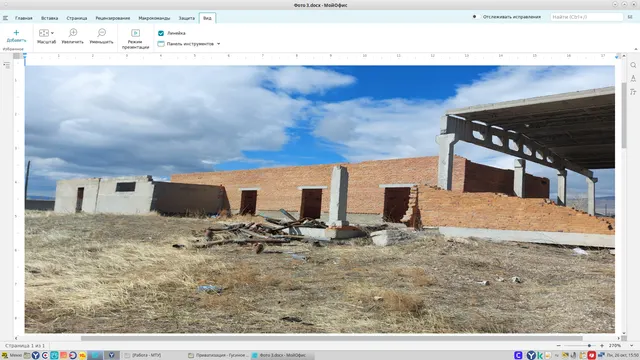Click the icon right of search field
This screenshot has height=360, width=640.
pos(630,17)
